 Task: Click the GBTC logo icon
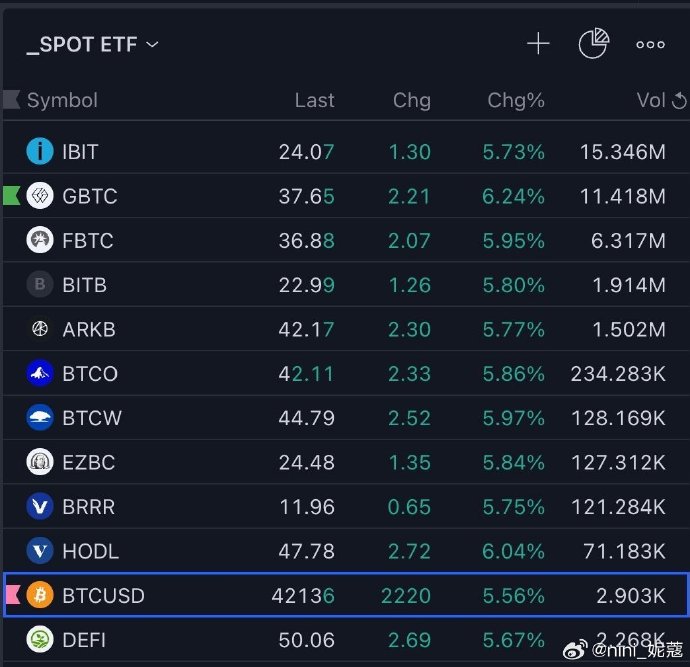[40, 195]
